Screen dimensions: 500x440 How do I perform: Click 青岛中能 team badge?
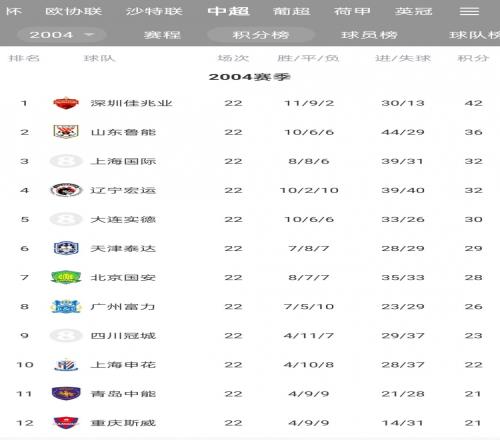66,394
